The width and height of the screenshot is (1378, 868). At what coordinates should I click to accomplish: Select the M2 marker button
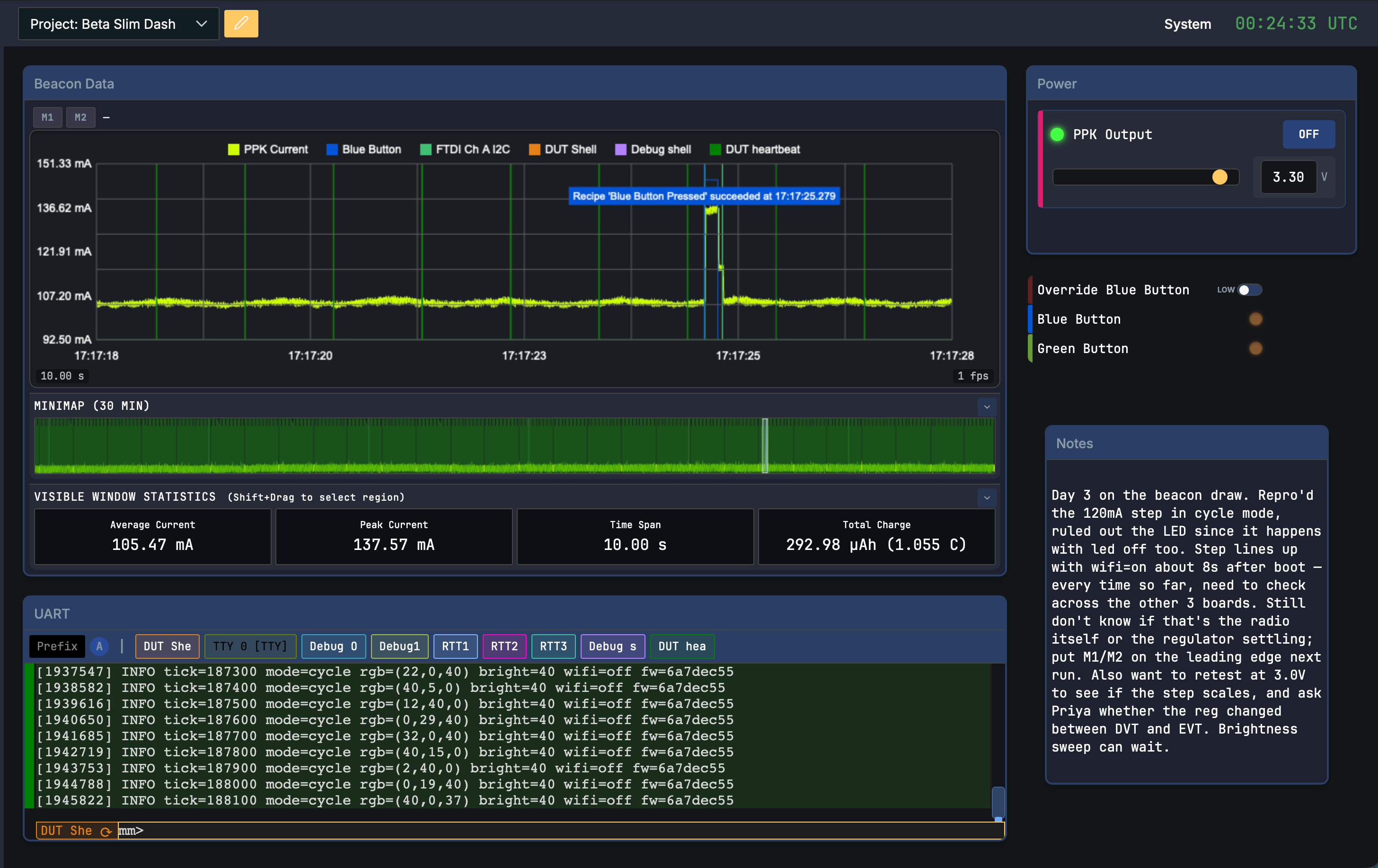pyautogui.click(x=81, y=117)
